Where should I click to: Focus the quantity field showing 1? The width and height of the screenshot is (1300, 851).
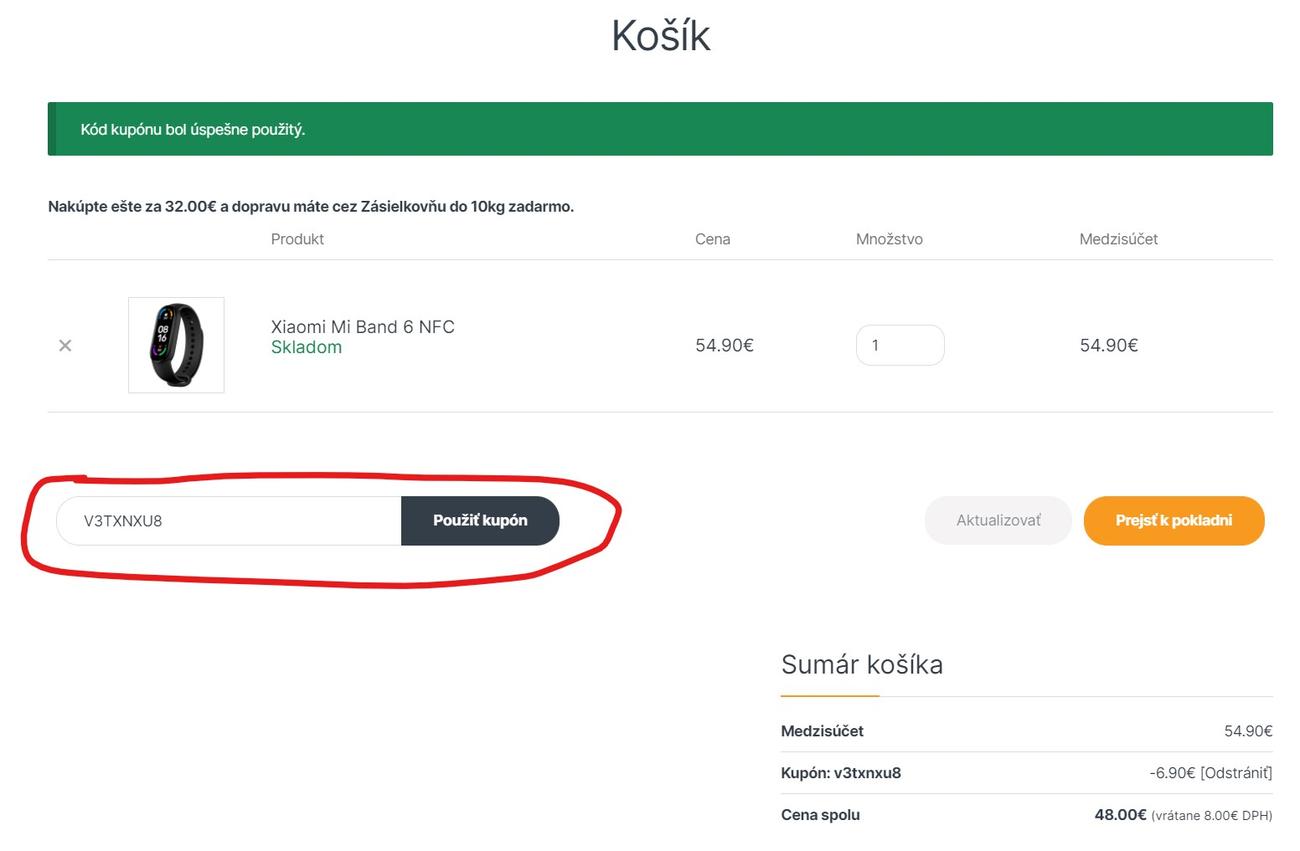point(899,345)
